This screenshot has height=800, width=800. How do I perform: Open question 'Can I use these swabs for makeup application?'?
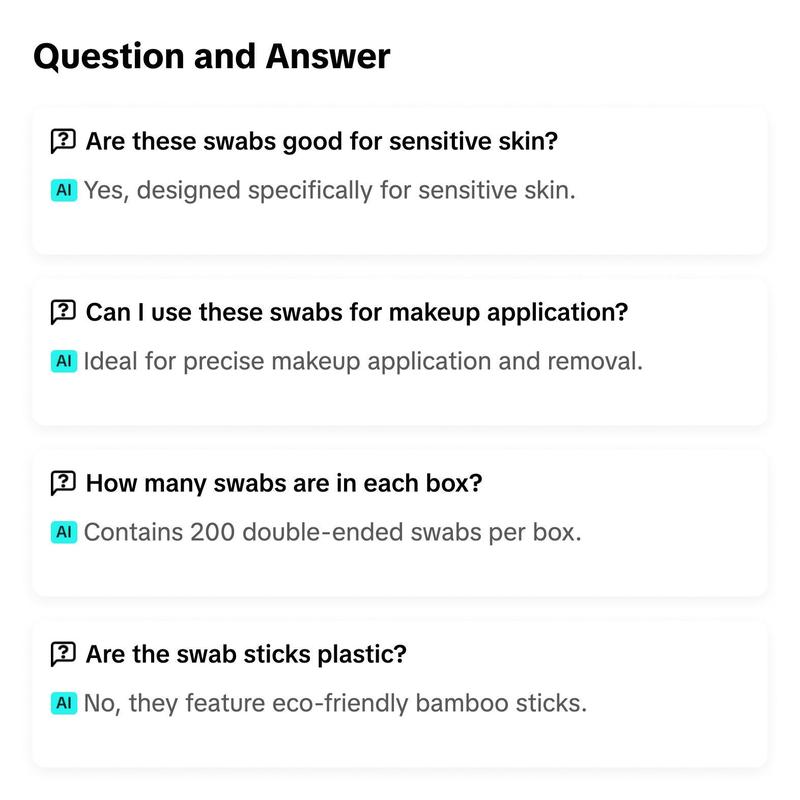357,312
